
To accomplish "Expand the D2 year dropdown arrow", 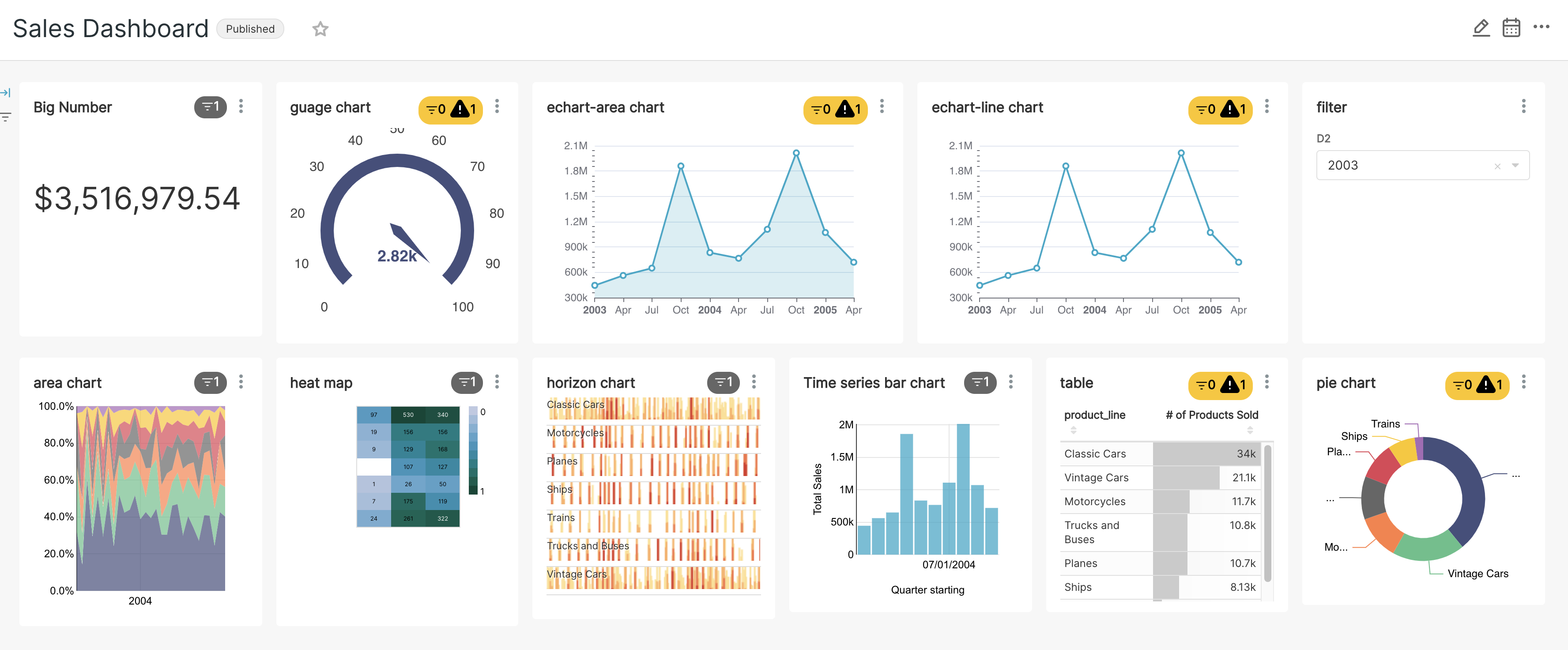I will pos(1515,166).
